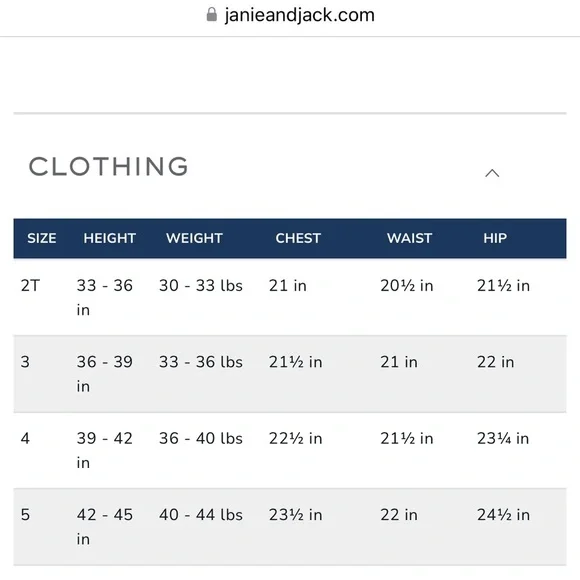The image size is (580, 580).
Task: Click the size 3 row label
Action: pos(25,362)
